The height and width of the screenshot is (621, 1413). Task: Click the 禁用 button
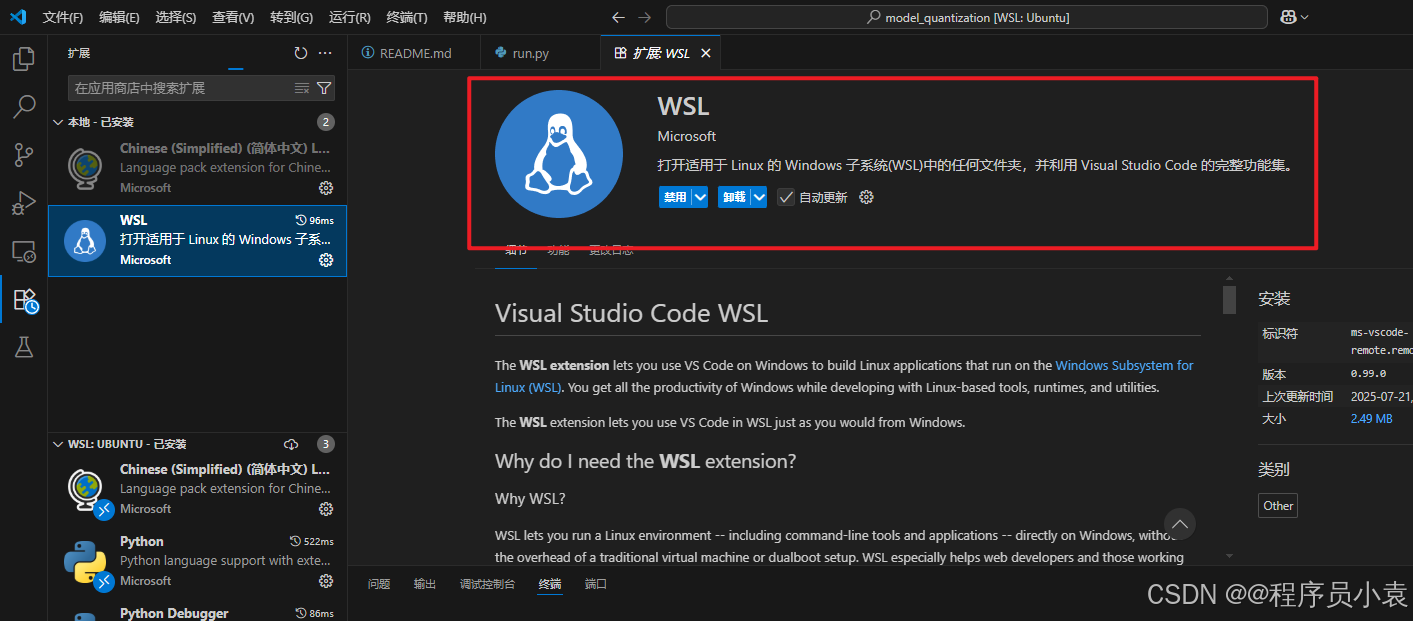pos(675,197)
